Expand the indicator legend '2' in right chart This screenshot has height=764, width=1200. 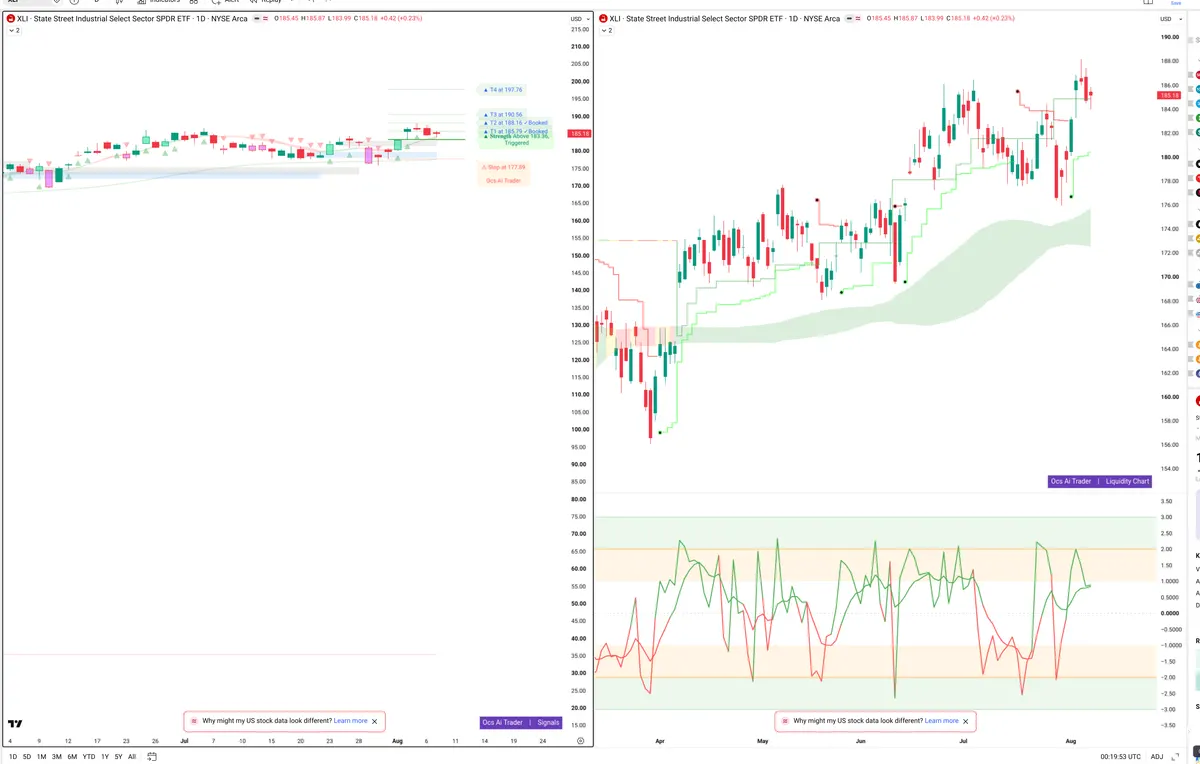pyautogui.click(x=608, y=31)
